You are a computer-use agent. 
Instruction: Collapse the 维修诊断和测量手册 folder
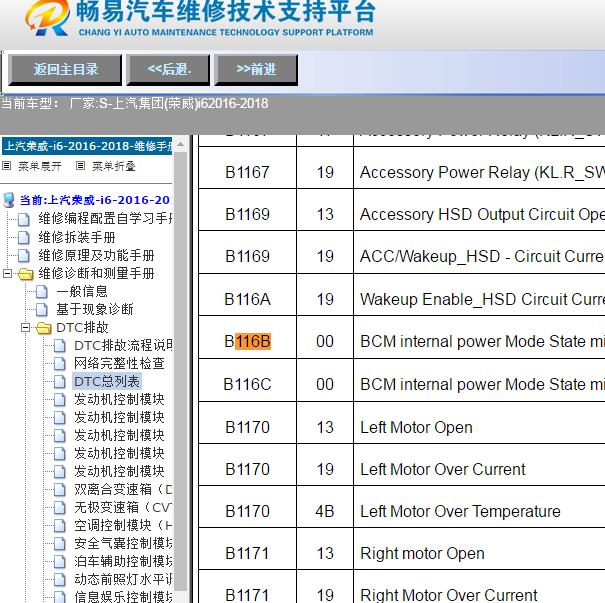click(x=7, y=274)
